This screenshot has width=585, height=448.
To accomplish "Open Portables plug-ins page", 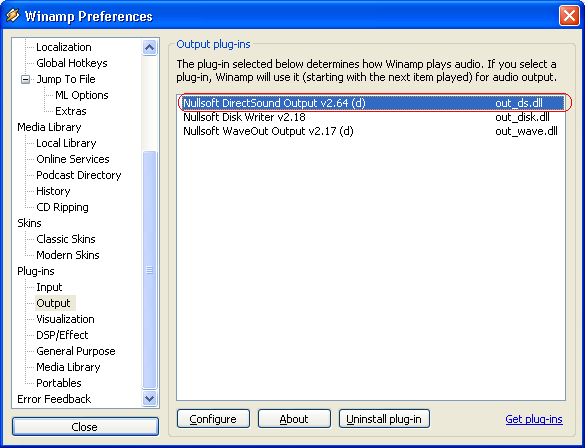I will [59, 383].
